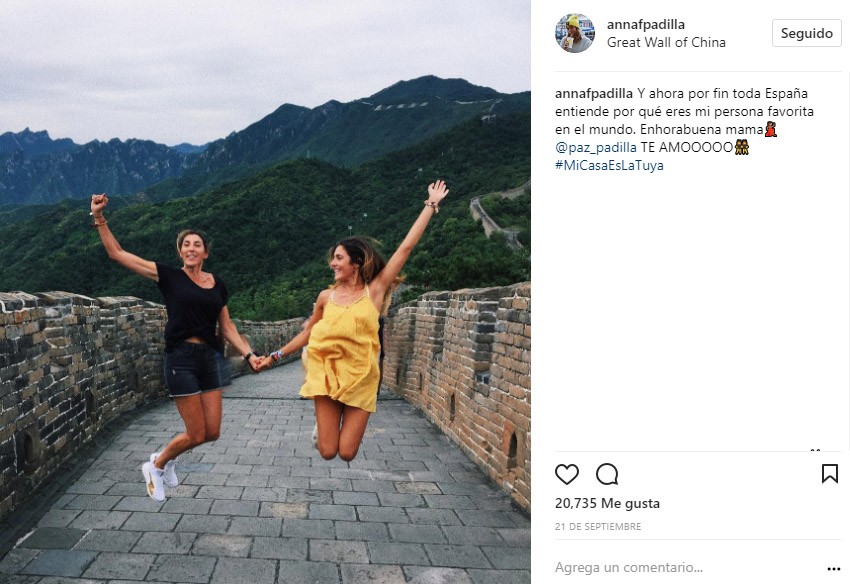
Task: Click annafpadilla username in the caption
Action: point(594,93)
